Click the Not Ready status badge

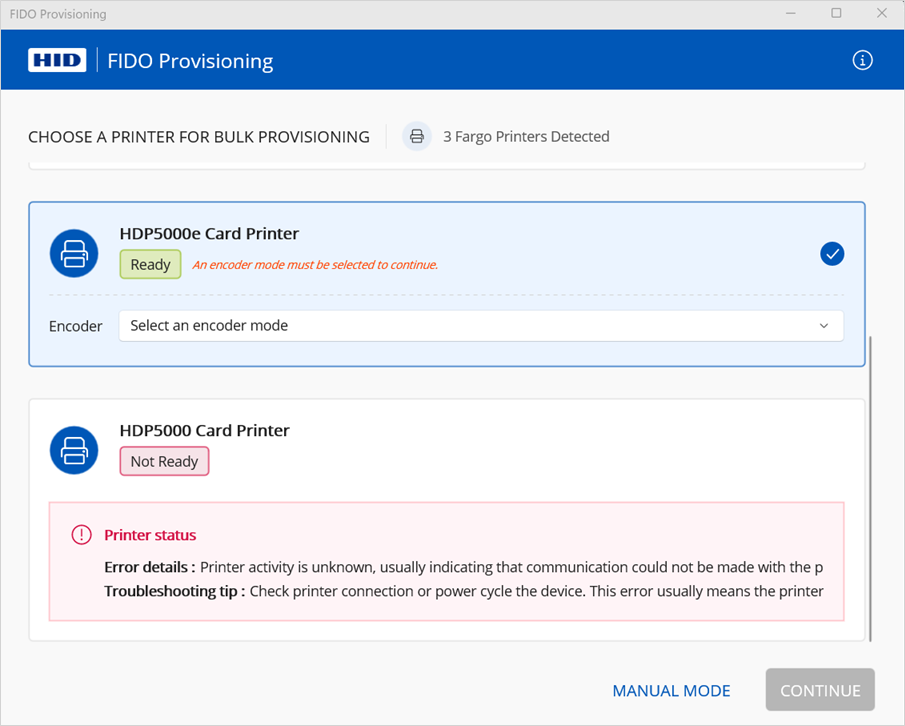pos(164,462)
